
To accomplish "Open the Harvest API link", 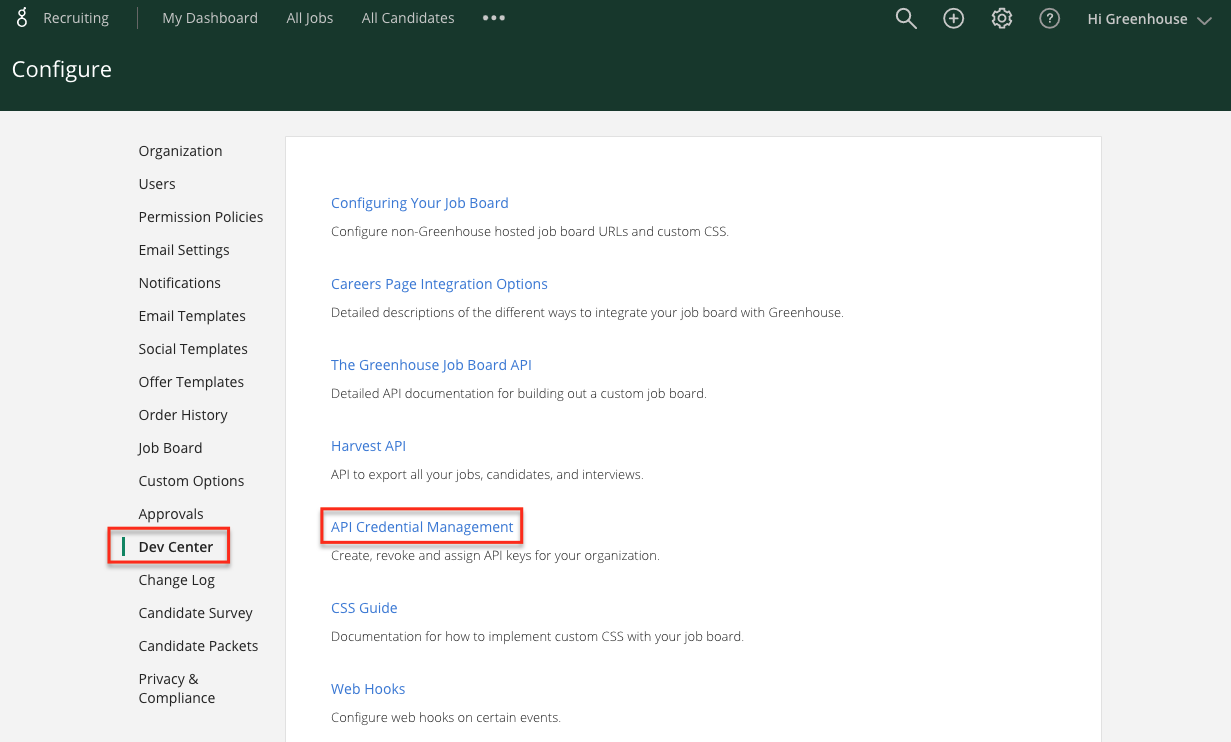I will coord(368,446).
